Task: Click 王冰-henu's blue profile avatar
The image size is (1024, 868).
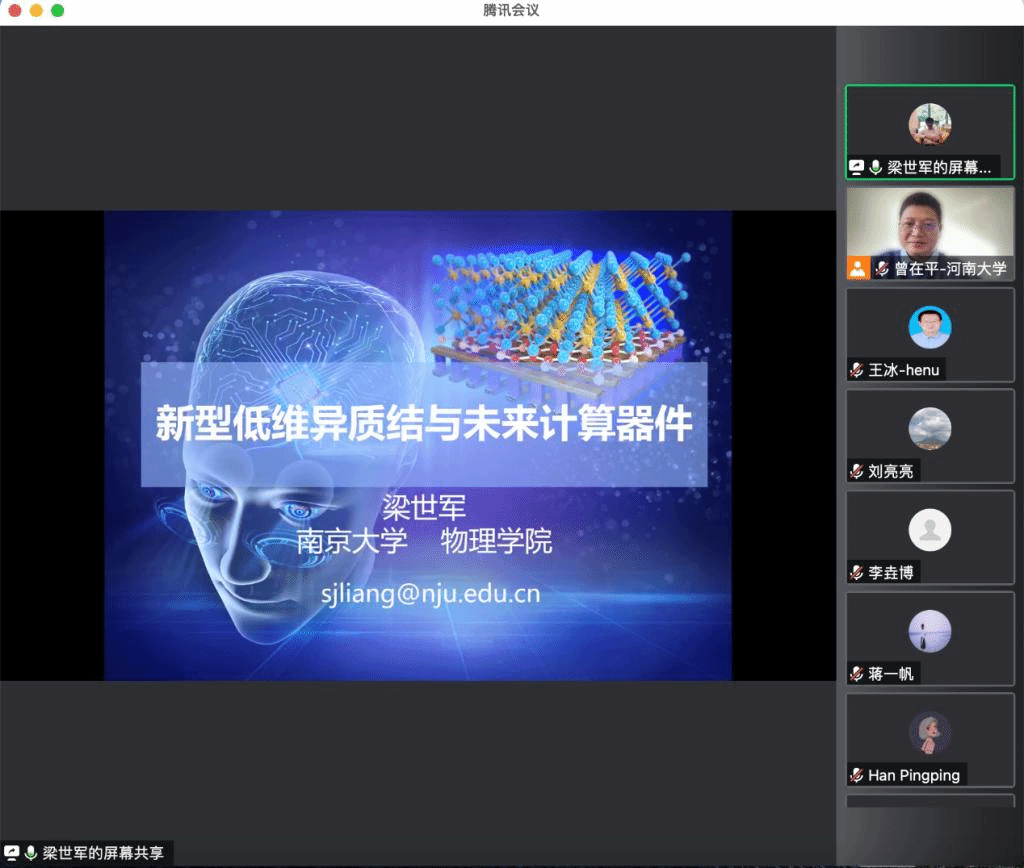Action: (929, 327)
